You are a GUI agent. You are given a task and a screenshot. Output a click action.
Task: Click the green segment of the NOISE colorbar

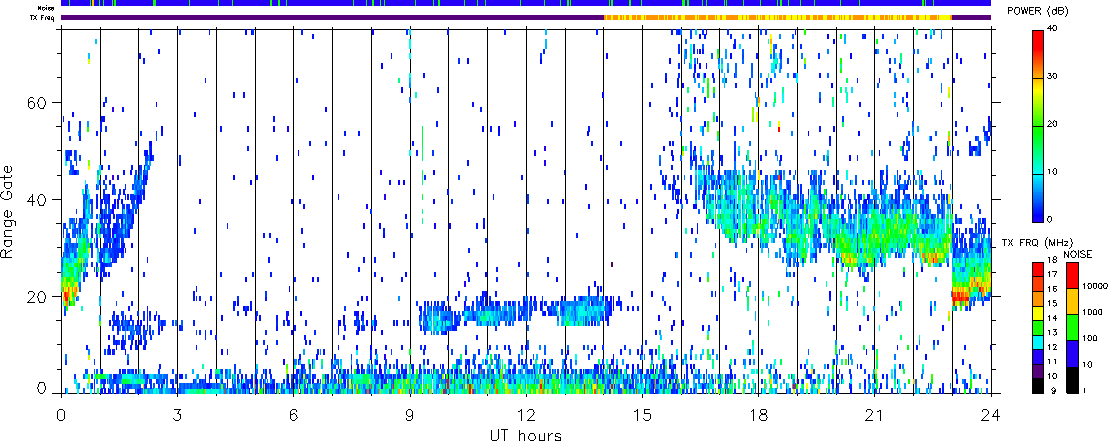pyautogui.click(x=1072, y=327)
